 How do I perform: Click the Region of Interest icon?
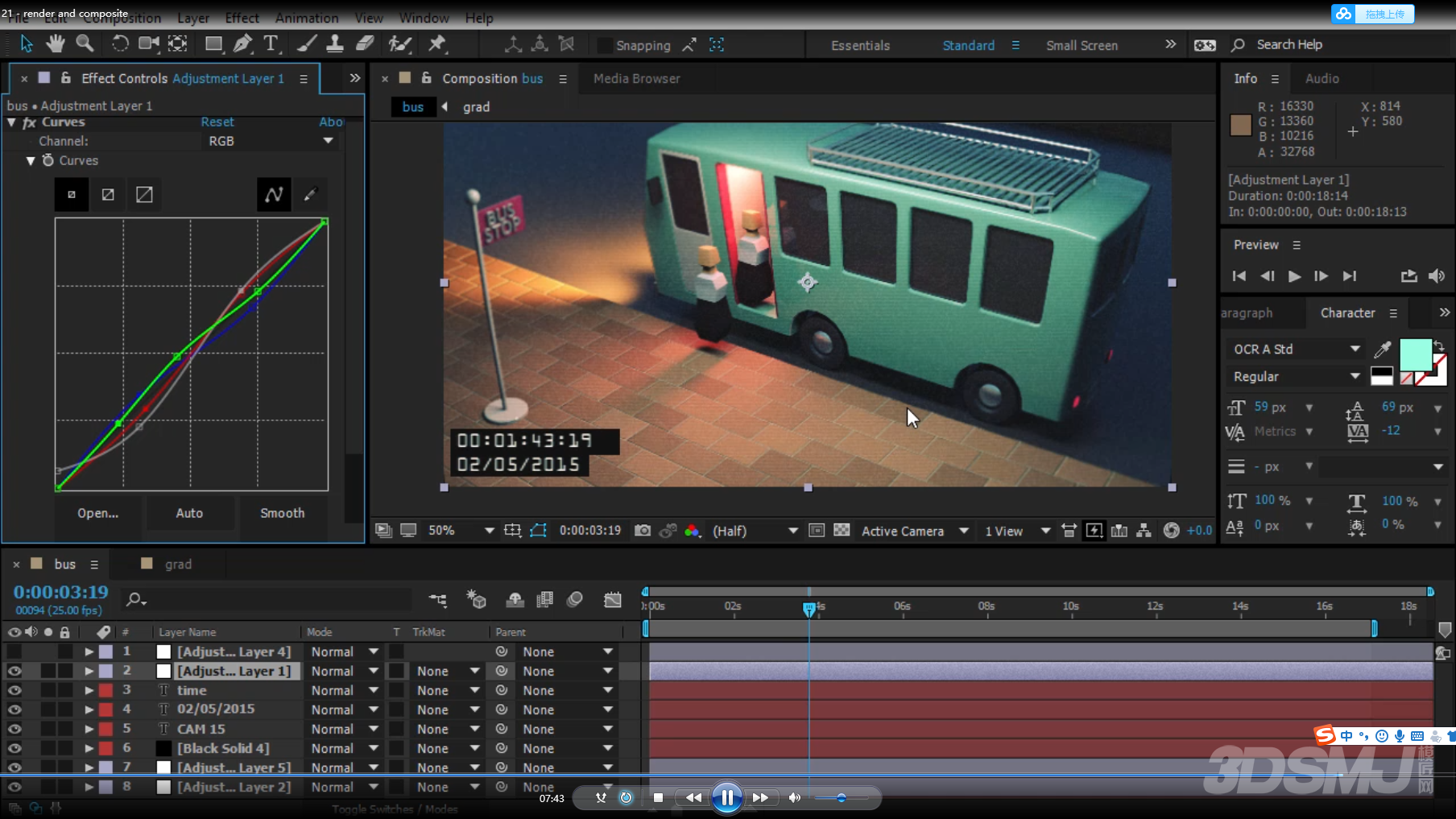(817, 530)
